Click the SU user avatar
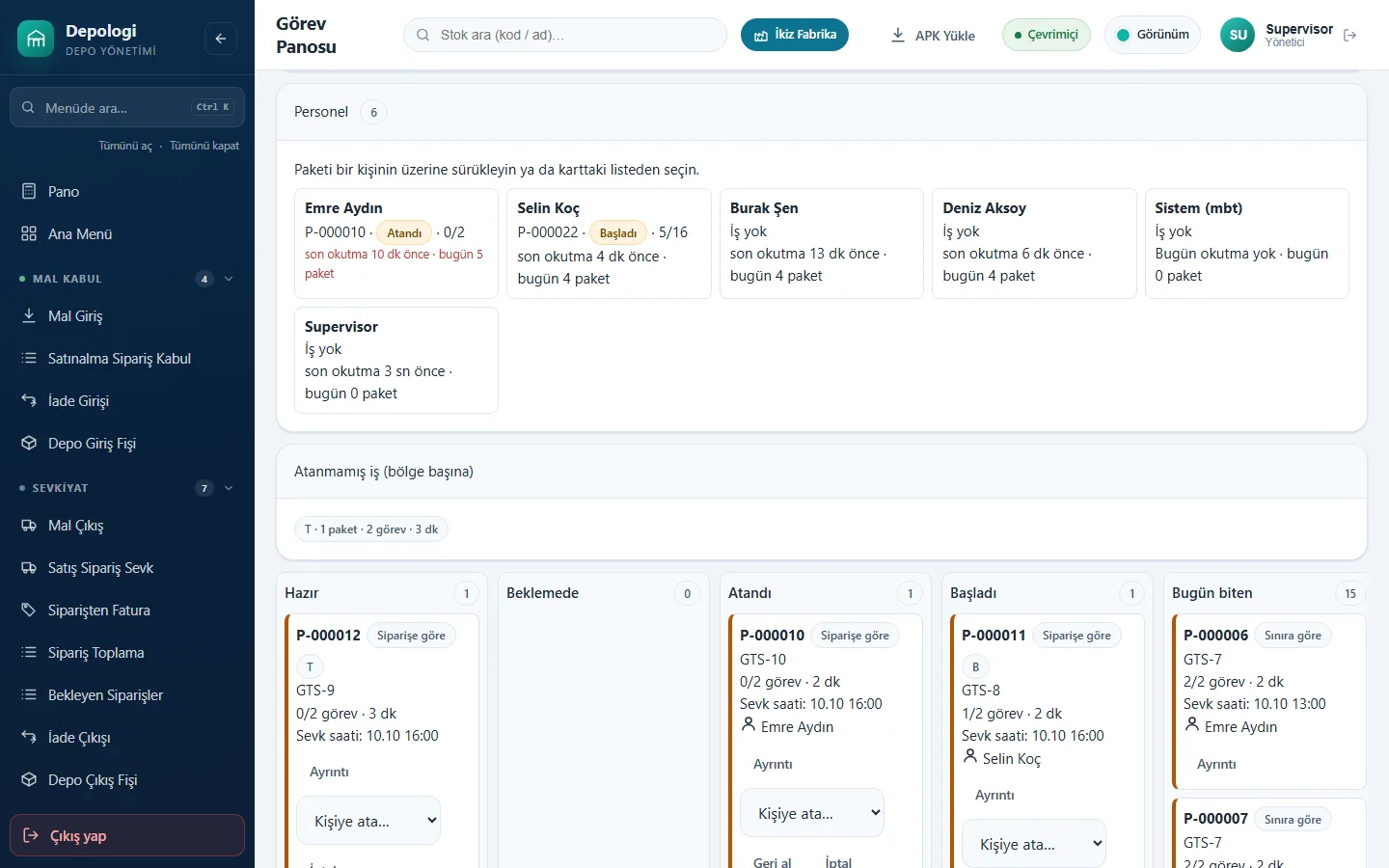This screenshot has height=868, width=1389. [1239, 35]
